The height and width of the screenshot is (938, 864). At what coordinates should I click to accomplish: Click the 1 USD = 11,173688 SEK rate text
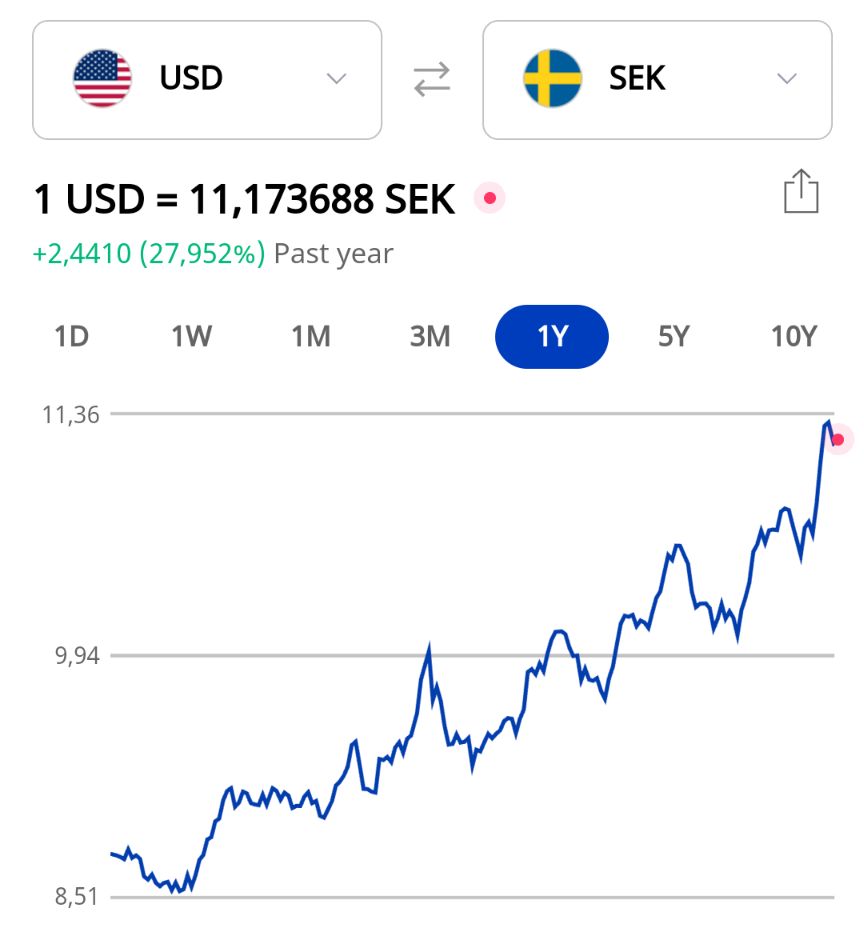pos(244,200)
